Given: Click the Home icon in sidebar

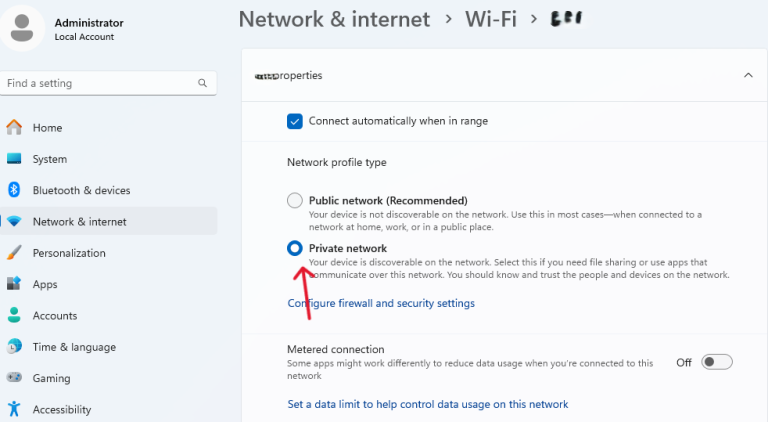Looking at the screenshot, I should pyautogui.click(x=14, y=127).
